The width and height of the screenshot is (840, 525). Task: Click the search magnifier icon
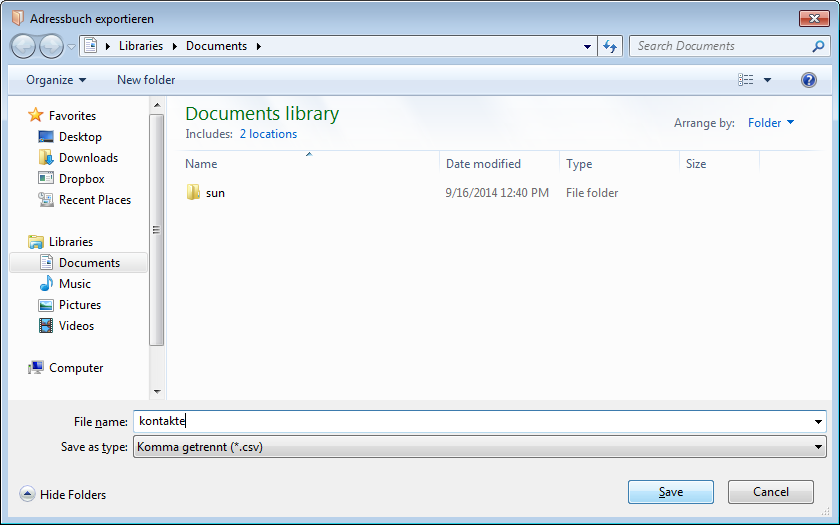(818, 46)
